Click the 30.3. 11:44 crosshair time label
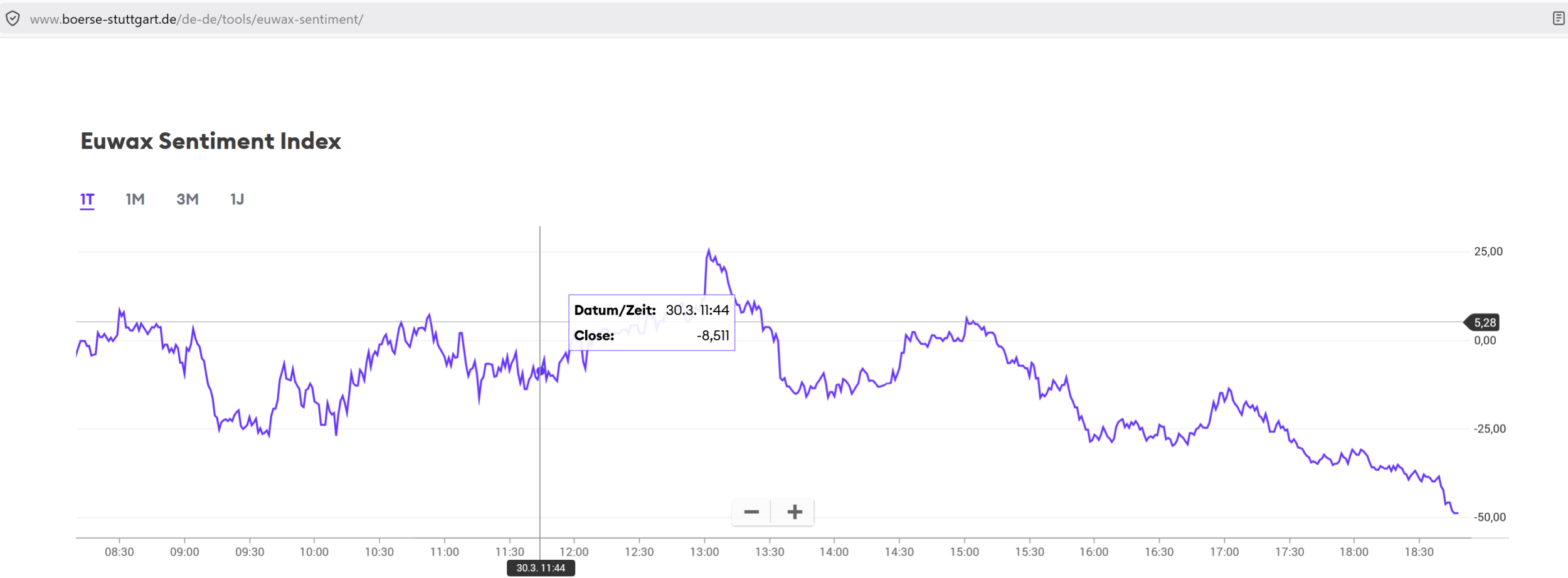This screenshot has width=1568, height=578. point(541,568)
